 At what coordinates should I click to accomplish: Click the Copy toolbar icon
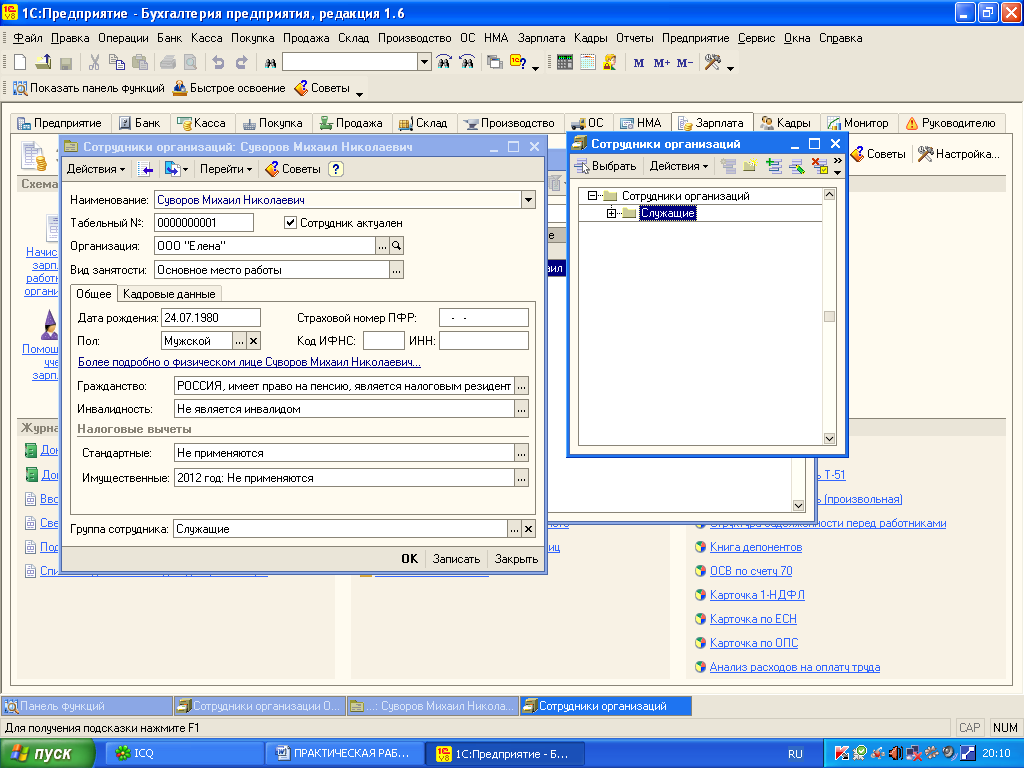(117, 63)
